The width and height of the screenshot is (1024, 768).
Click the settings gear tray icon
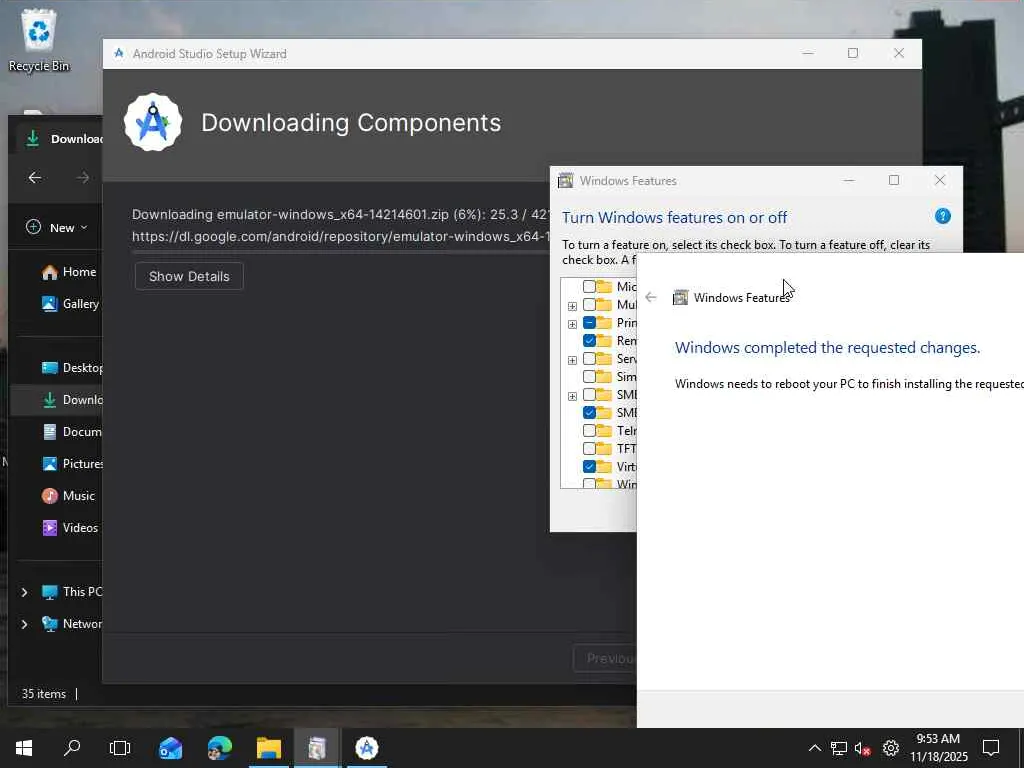click(891, 748)
